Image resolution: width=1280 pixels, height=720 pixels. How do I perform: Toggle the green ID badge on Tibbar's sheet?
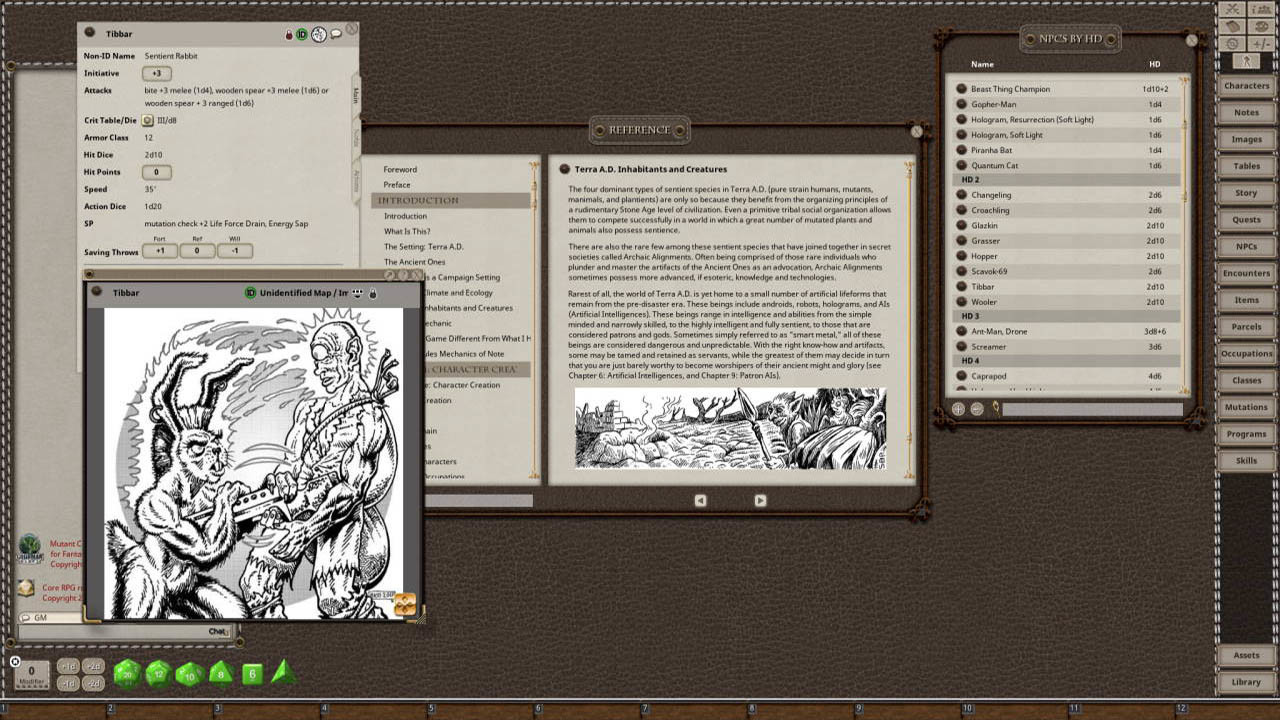tap(302, 34)
